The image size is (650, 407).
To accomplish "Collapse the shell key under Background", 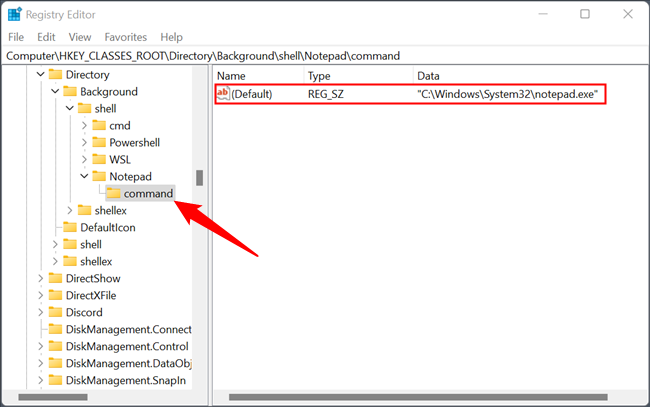I will click(x=69, y=109).
